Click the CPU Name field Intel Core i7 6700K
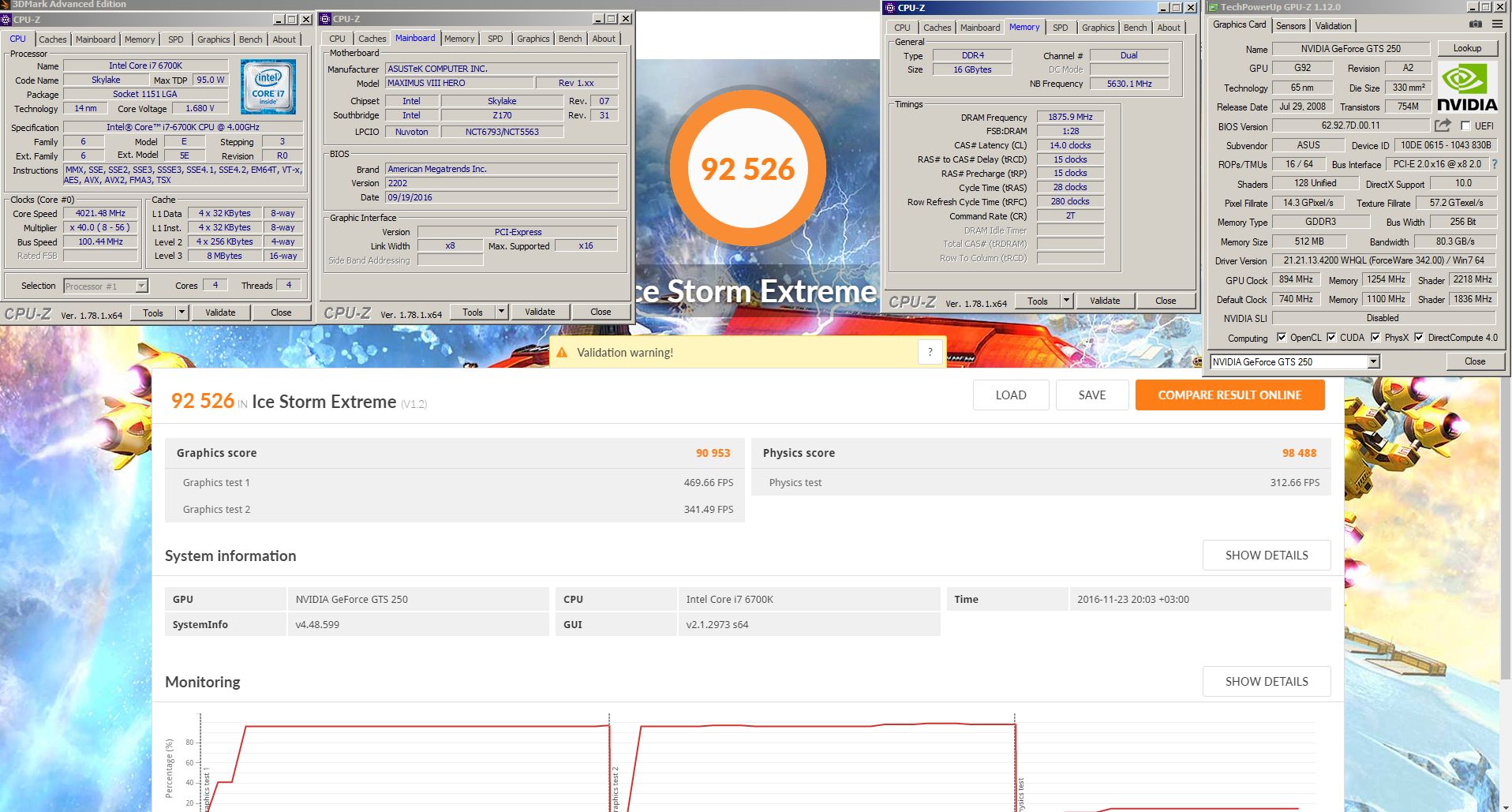The image size is (1512, 812). coord(145,65)
